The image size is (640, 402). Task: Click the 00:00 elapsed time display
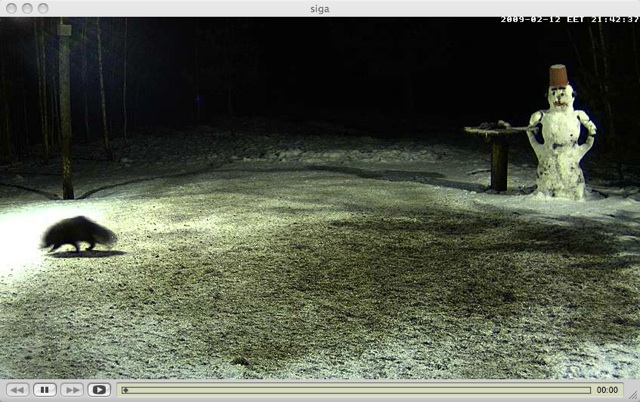(x=607, y=390)
